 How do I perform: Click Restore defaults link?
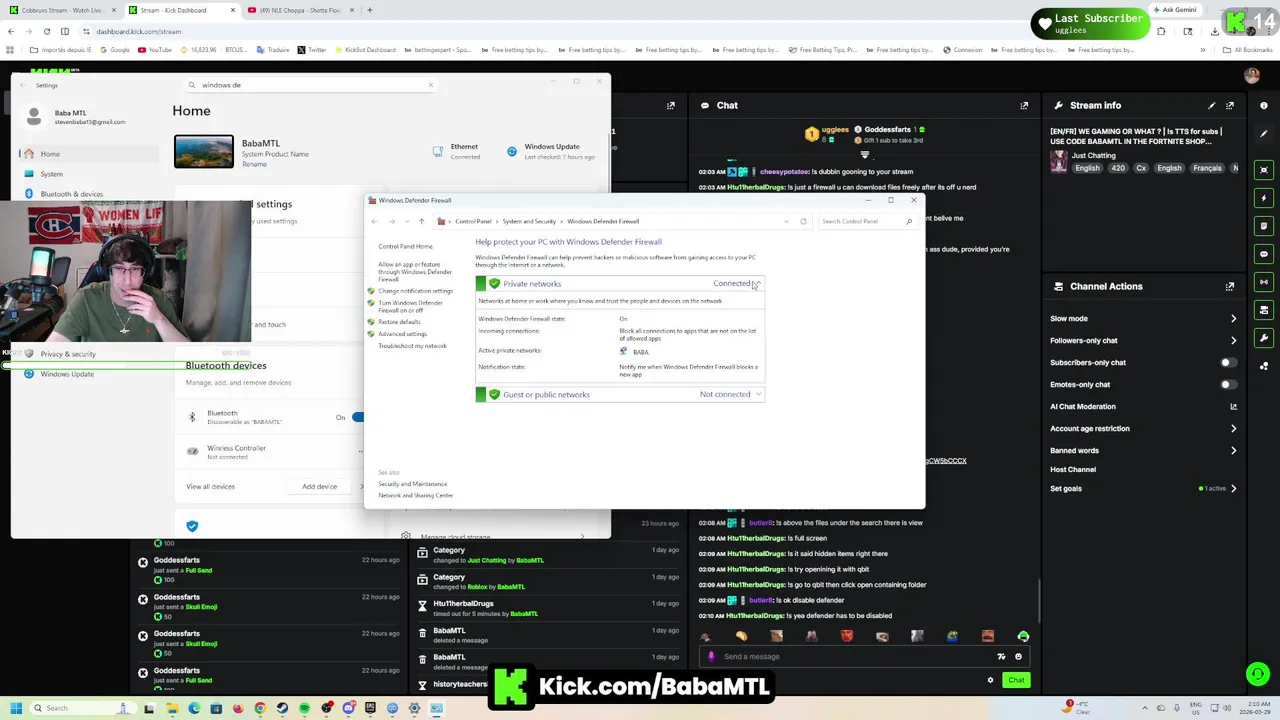pos(399,322)
